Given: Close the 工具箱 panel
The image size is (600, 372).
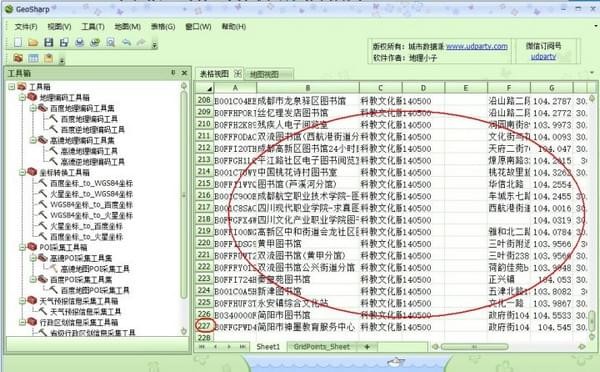Looking at the screenshot, I should point(184,73).
